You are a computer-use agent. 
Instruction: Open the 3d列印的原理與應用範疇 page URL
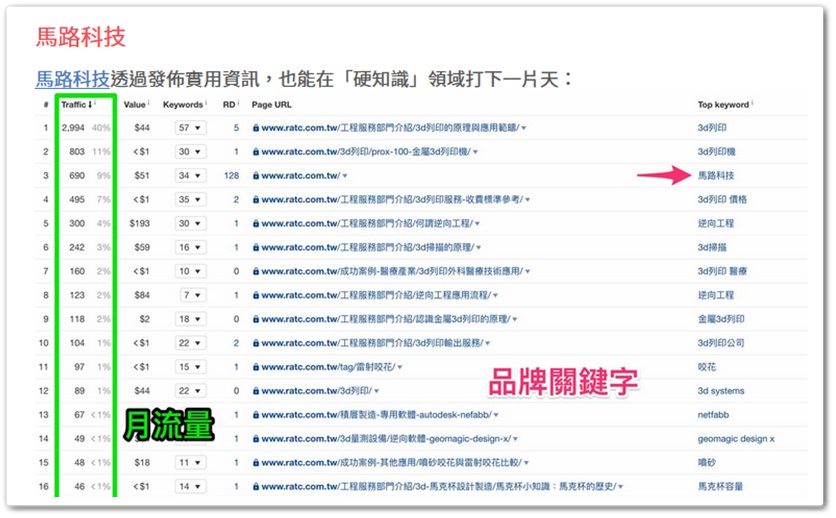coord(390,128)
